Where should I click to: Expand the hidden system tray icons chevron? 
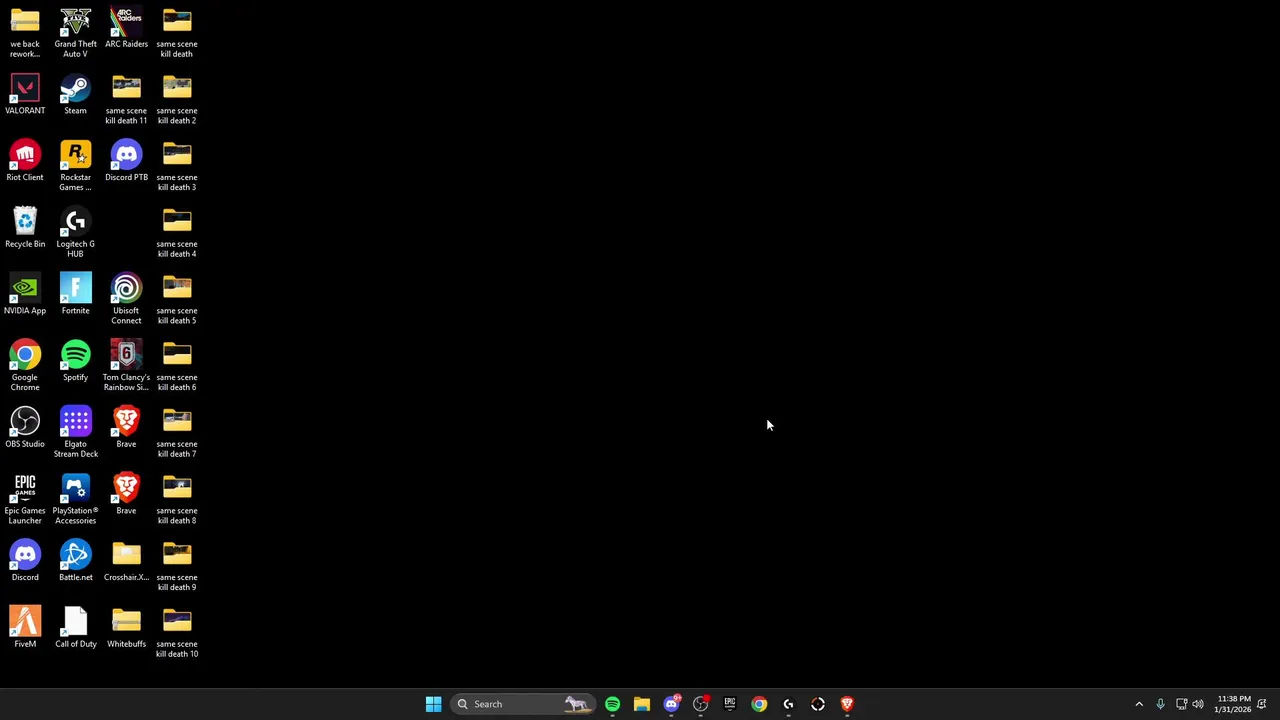1138,704
